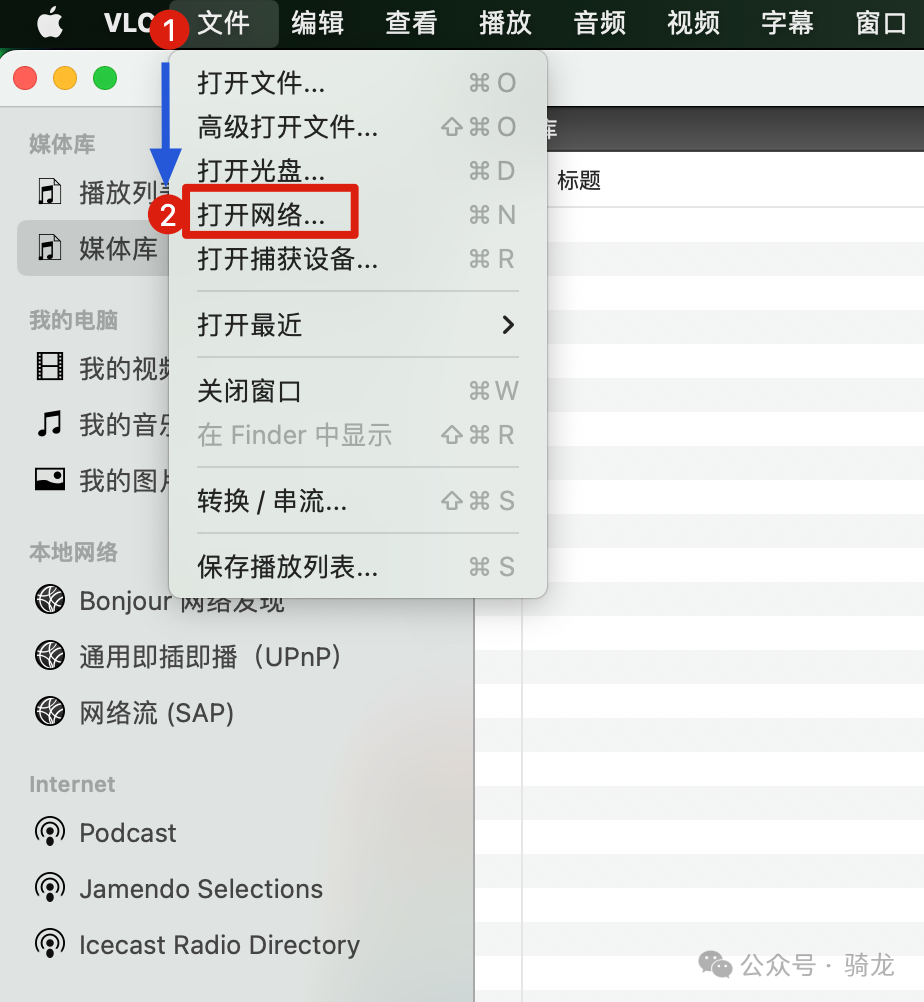
Task: Click the 媒体库 sidebar icon
Action: (50, 248)
